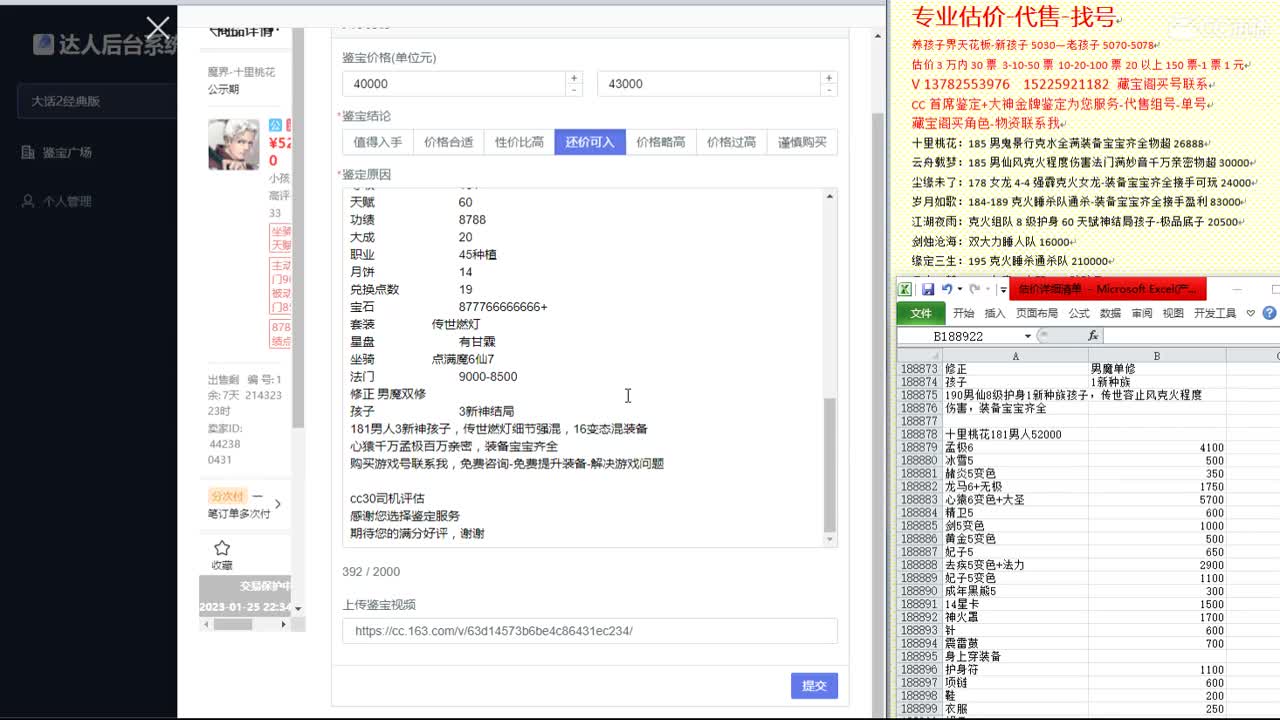Screen dimensions: 1280x720
Task: Submit the appraisal with 提交 button
Action: tap(814, 686)
